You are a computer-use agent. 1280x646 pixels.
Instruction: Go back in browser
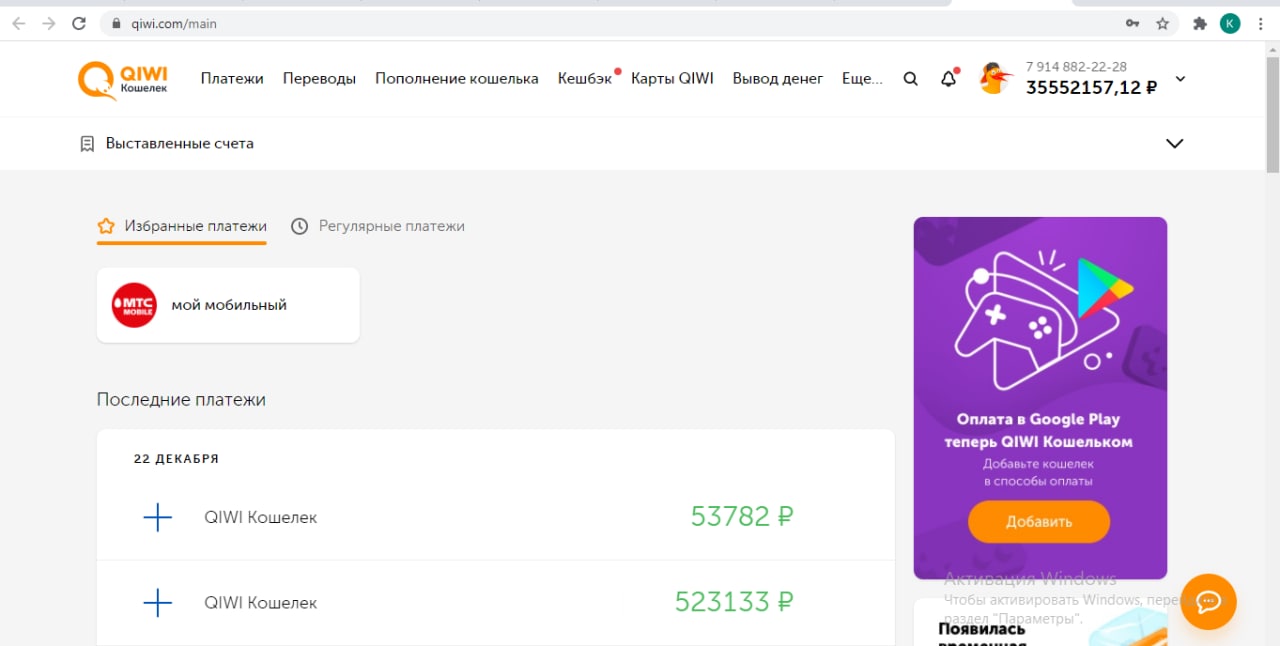point(19,23)
